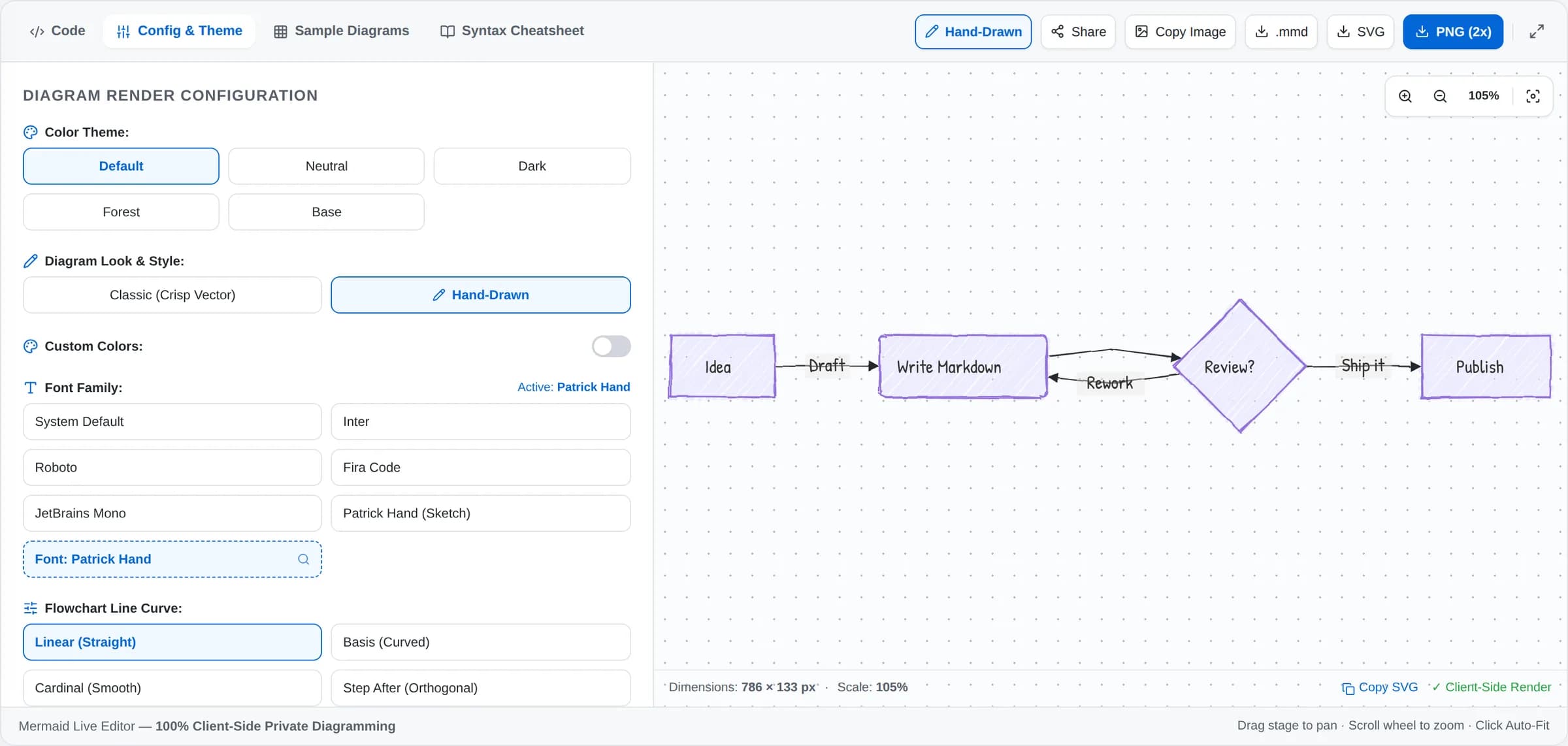This screenshot has height=746, width=1568.
Task: Switch to the Code tab
Action: click(57, 31)
